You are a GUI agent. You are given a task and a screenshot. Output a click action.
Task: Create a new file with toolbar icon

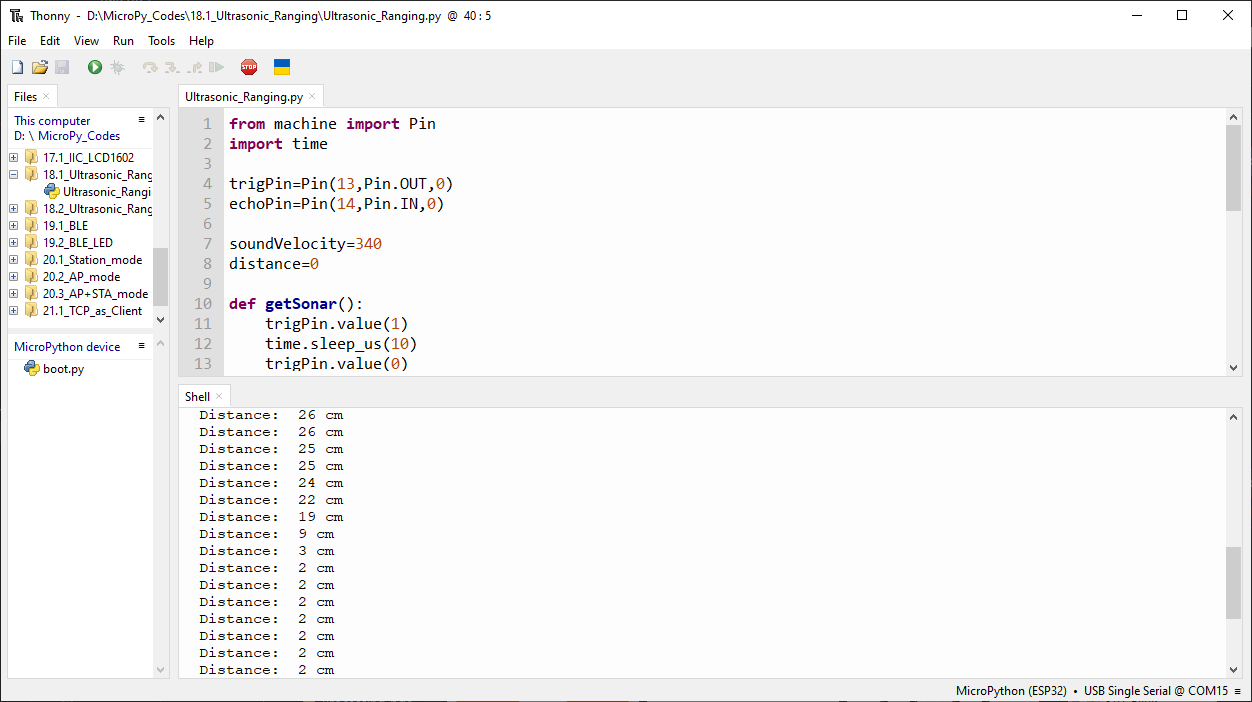tap(17, 67)
